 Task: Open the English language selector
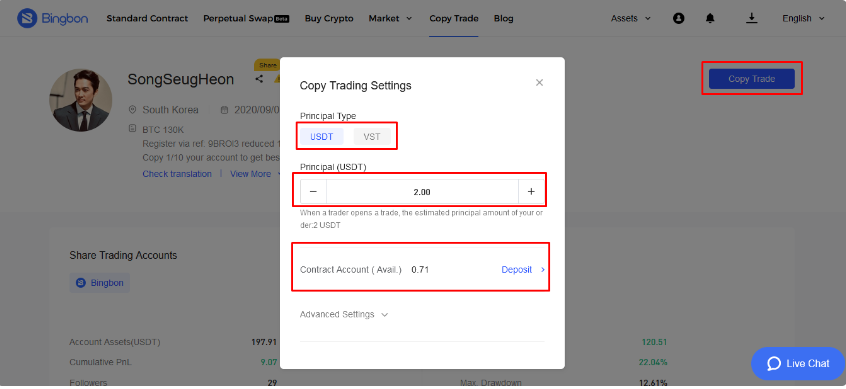tap(804, 18)
